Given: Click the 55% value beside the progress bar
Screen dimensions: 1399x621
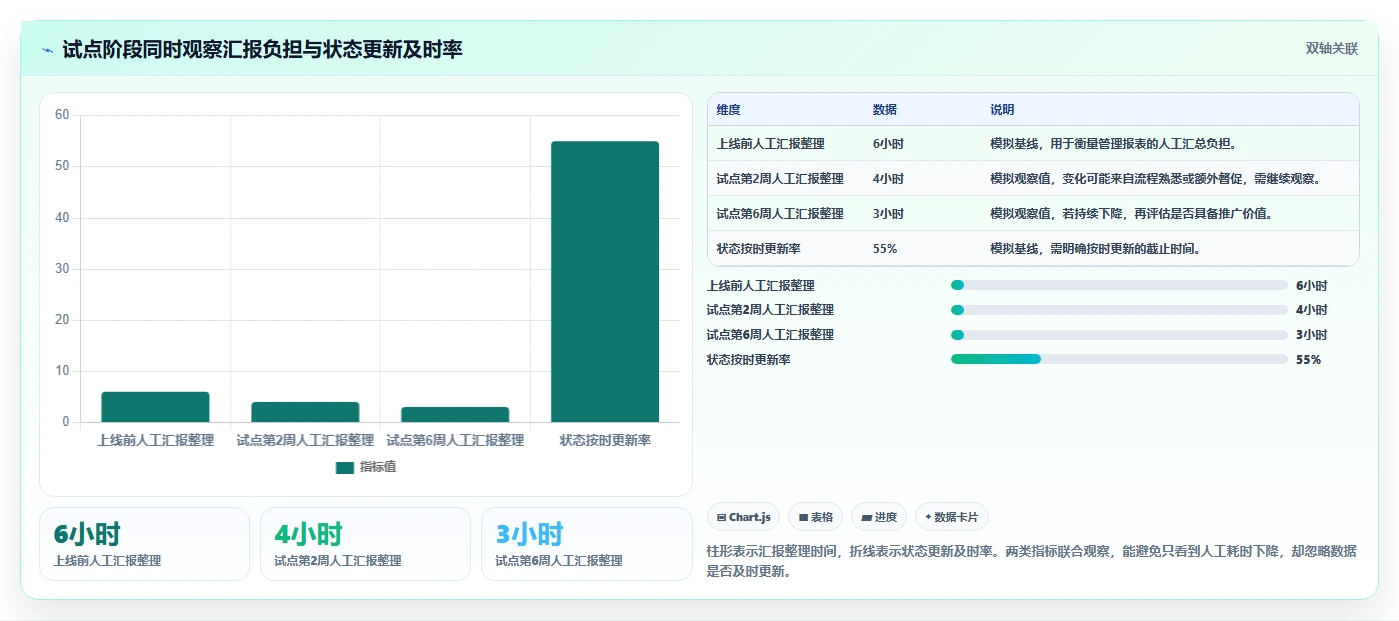Looking at the screenshot, I should tap(1308, 359).
